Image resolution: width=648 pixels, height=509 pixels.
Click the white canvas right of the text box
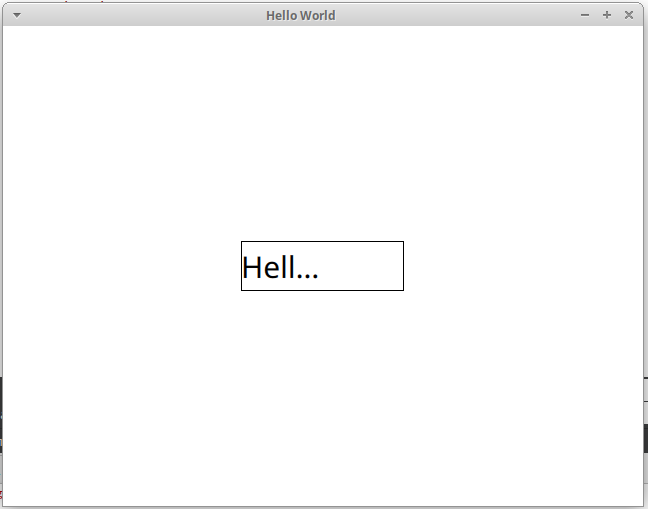(x=520, y=266)
